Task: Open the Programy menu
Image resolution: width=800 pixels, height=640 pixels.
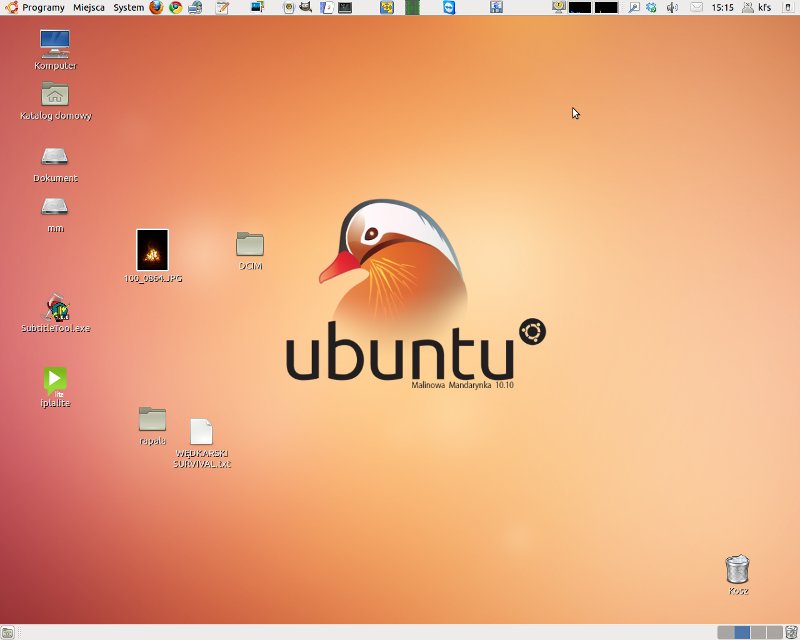Action: pyautogui.click(x=43, y=8)
